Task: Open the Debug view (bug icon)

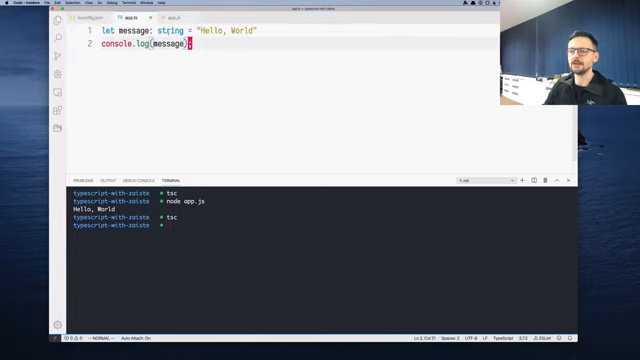Action: (x=58, y=74)
